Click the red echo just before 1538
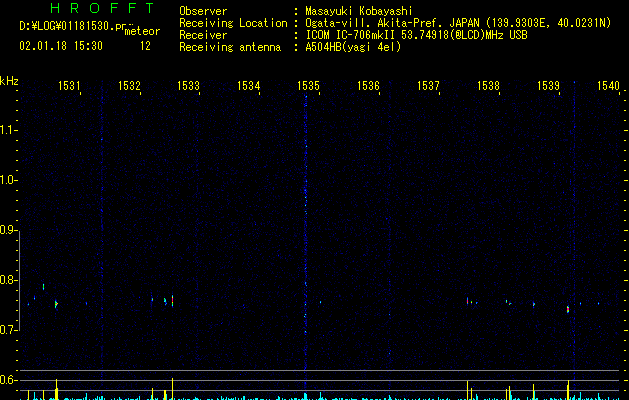Screen dimensions: 629x400 pos(467,301)
